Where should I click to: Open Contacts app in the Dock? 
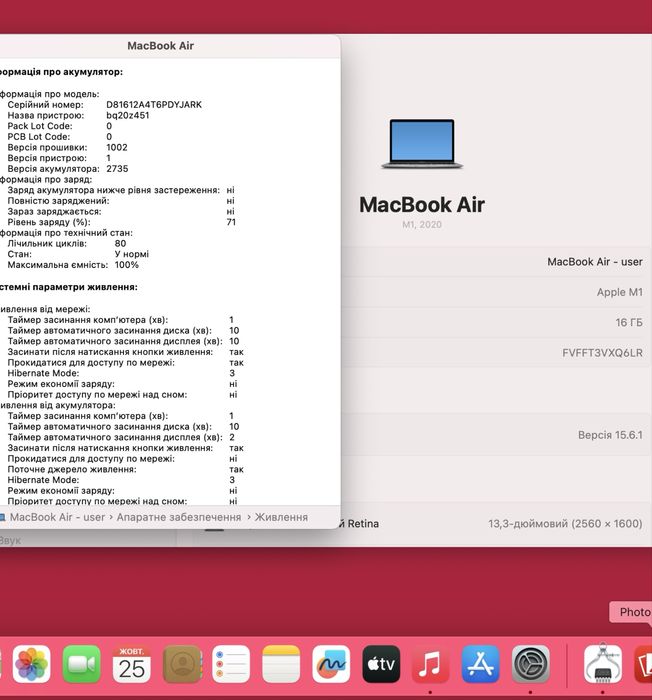click(x=182, y=664)
